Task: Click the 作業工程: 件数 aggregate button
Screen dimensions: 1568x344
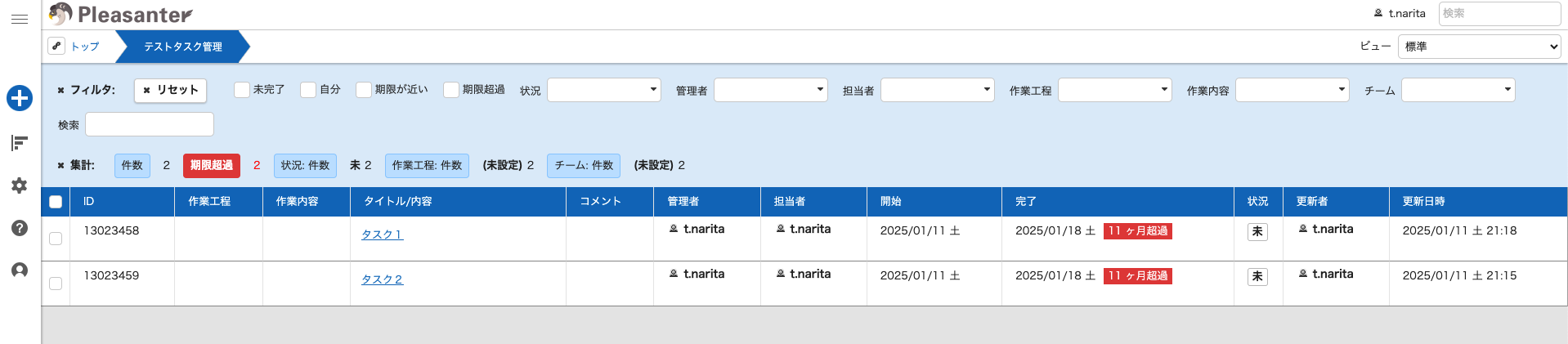Action: click(427, 165)
